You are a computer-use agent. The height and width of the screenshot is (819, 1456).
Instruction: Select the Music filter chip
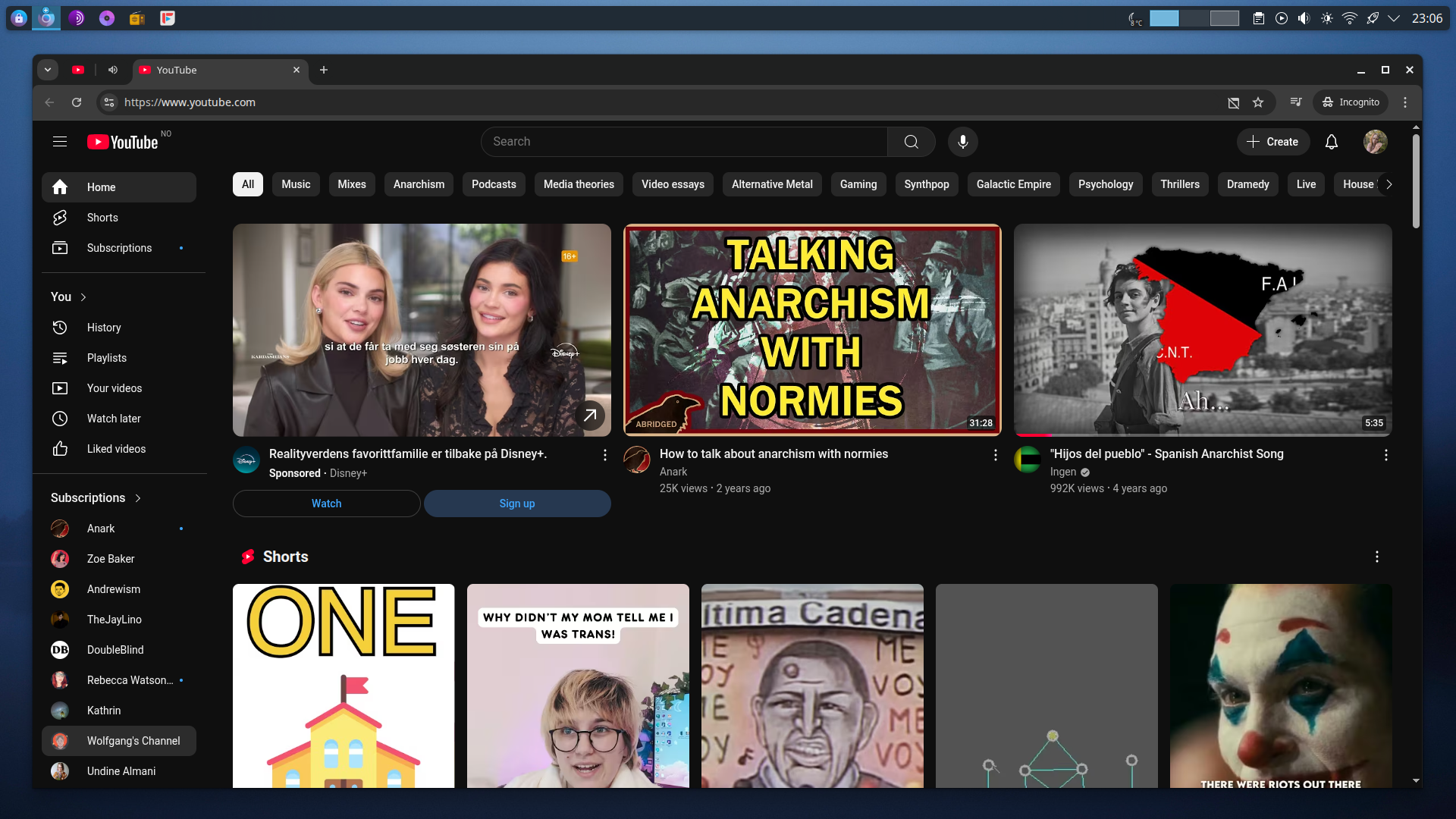(x=296, y=184)
